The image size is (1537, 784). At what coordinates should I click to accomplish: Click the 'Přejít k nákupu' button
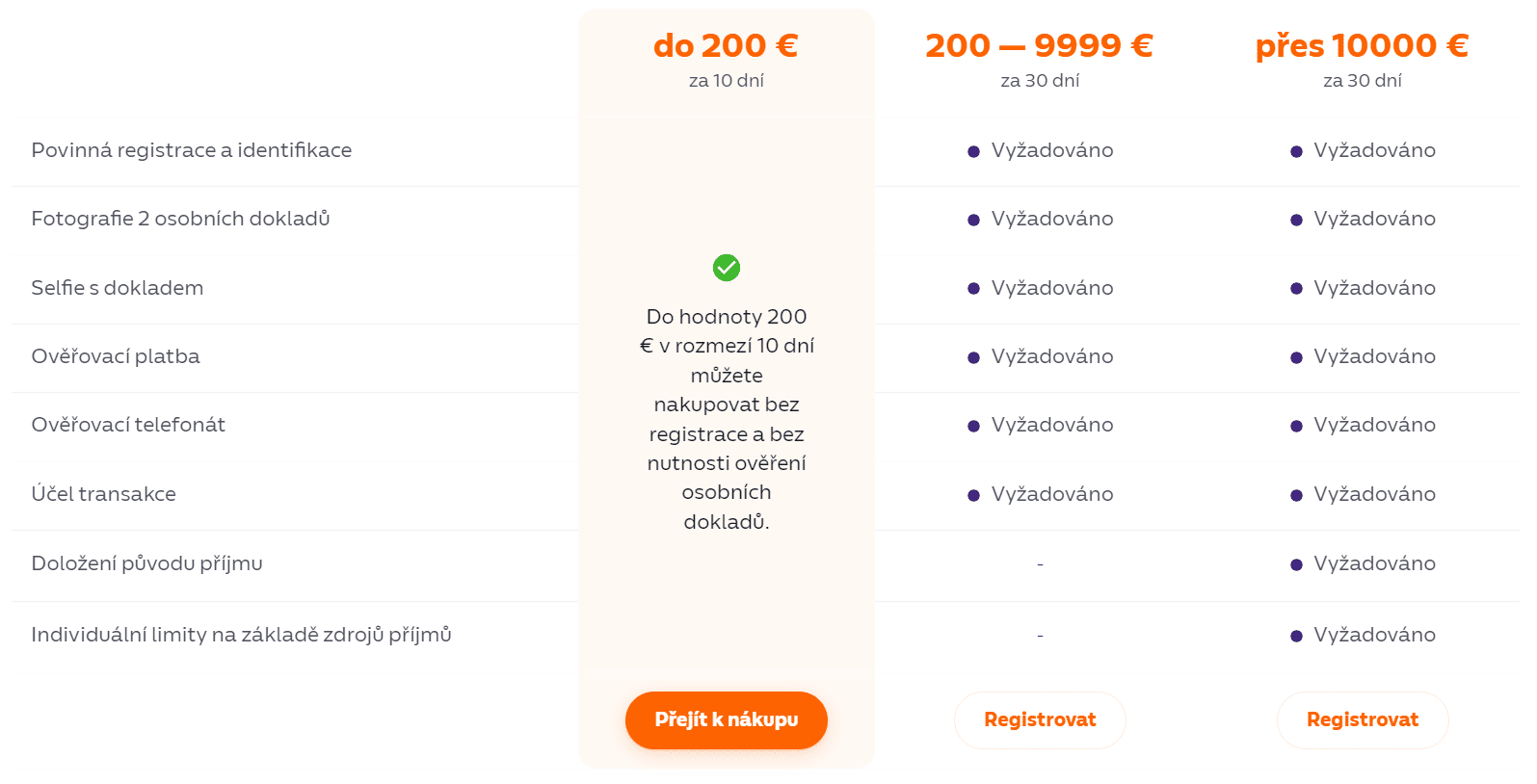click(x=726, y=719)
